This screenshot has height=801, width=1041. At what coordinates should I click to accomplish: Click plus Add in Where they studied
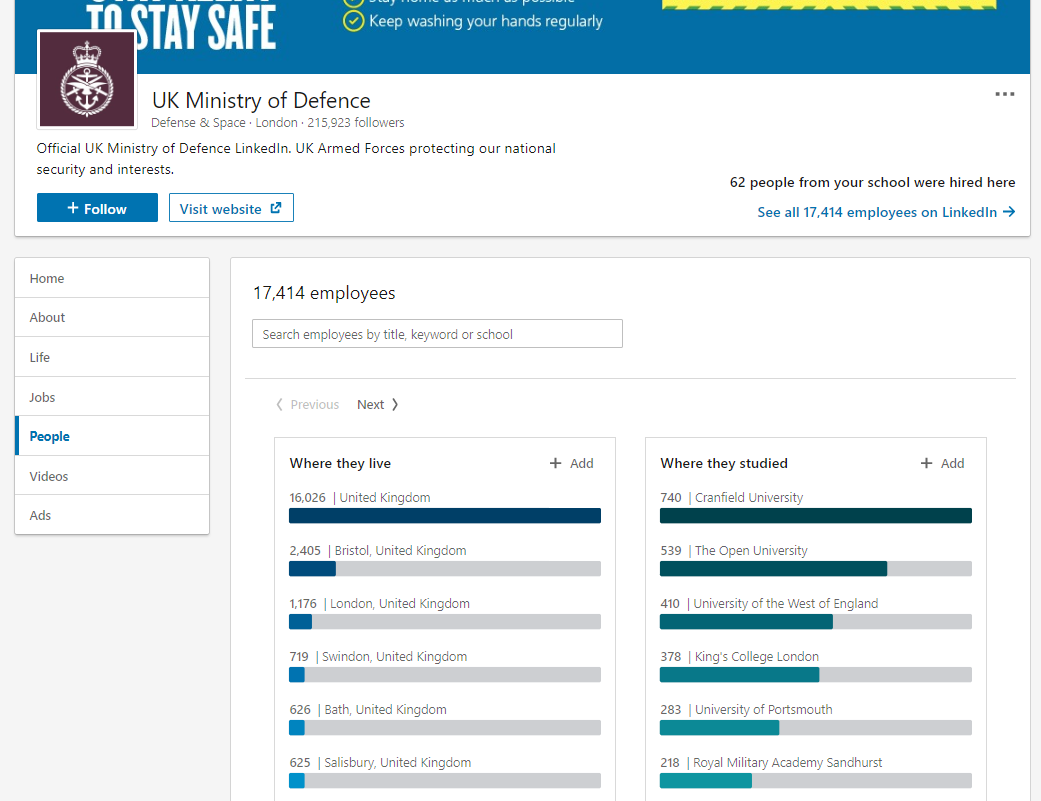[x=942, y=463]
